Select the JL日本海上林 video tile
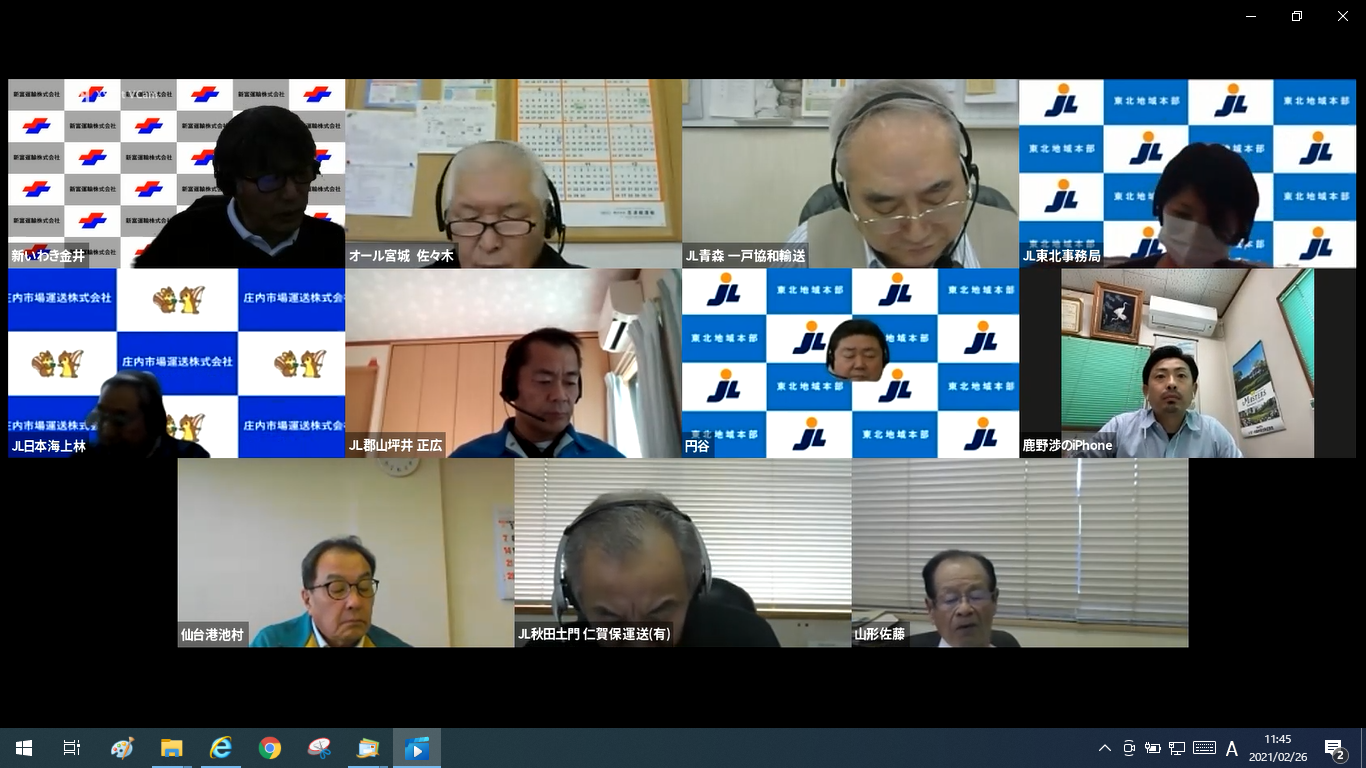The image size is (1366, 768). pyautogui.click(x=177, y=363)
